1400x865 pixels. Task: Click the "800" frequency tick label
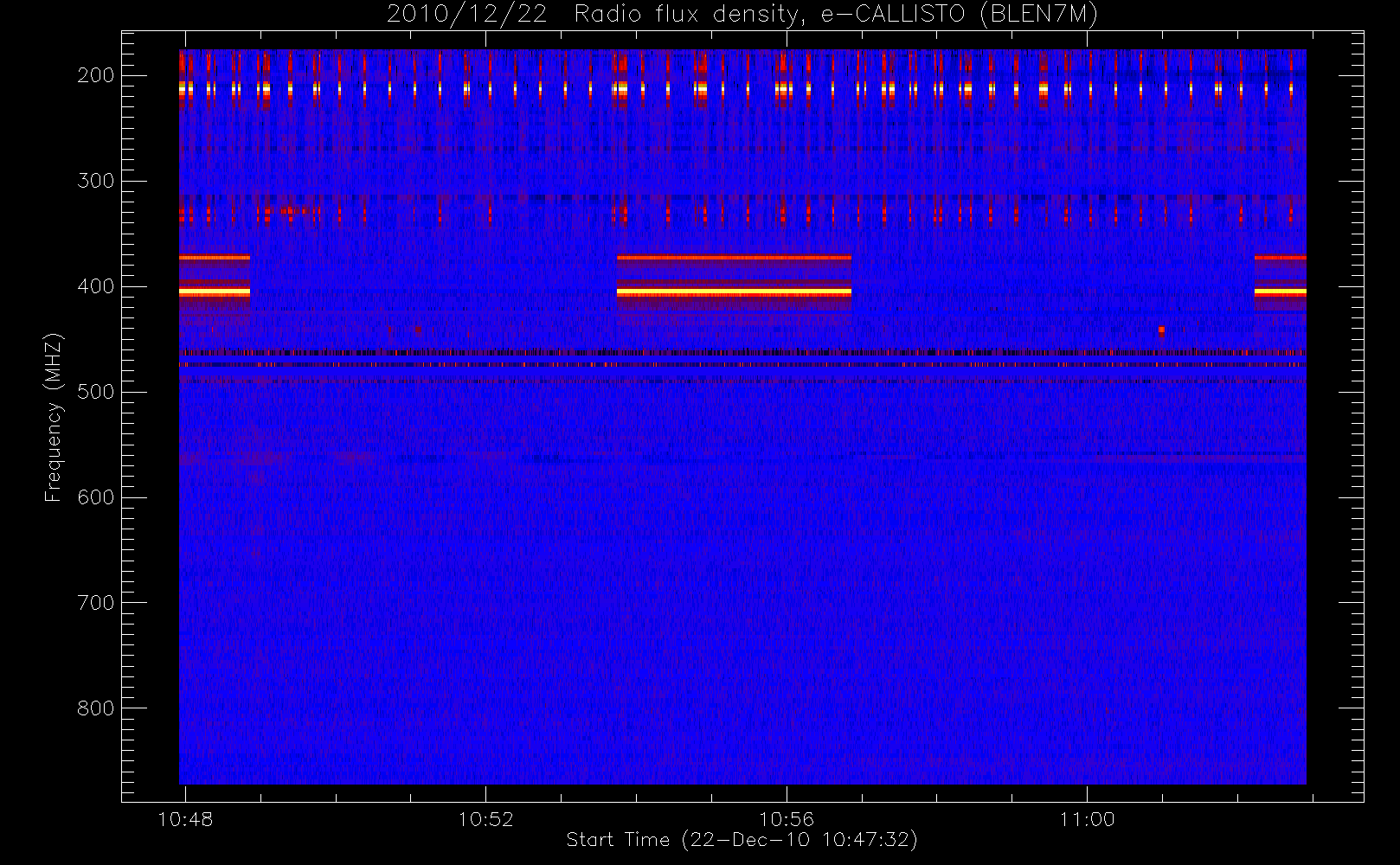(95, 708)
